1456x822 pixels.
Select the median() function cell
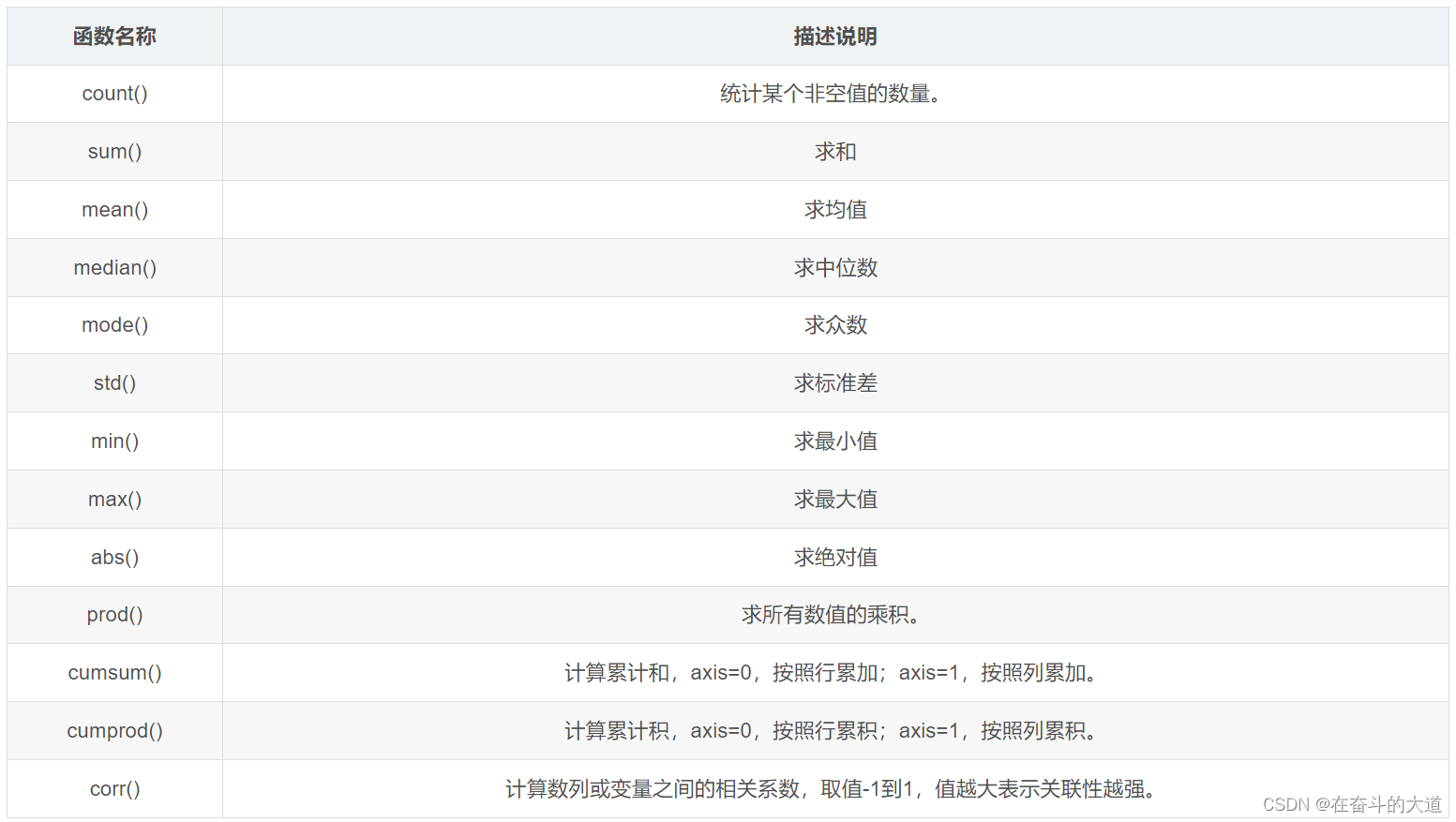pyautogui.click(x=114, y=268)
